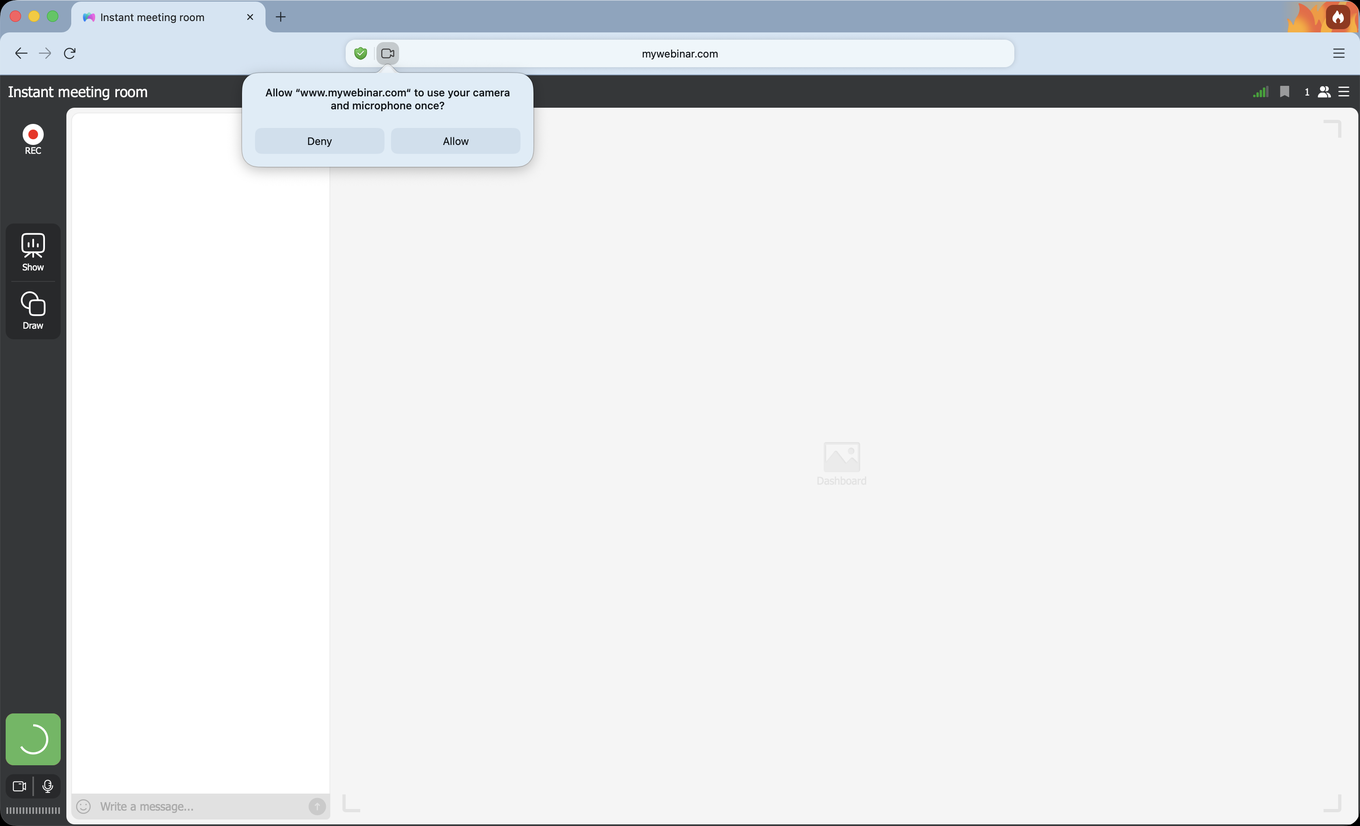Click the Write a message field

(x=201, y=806)
